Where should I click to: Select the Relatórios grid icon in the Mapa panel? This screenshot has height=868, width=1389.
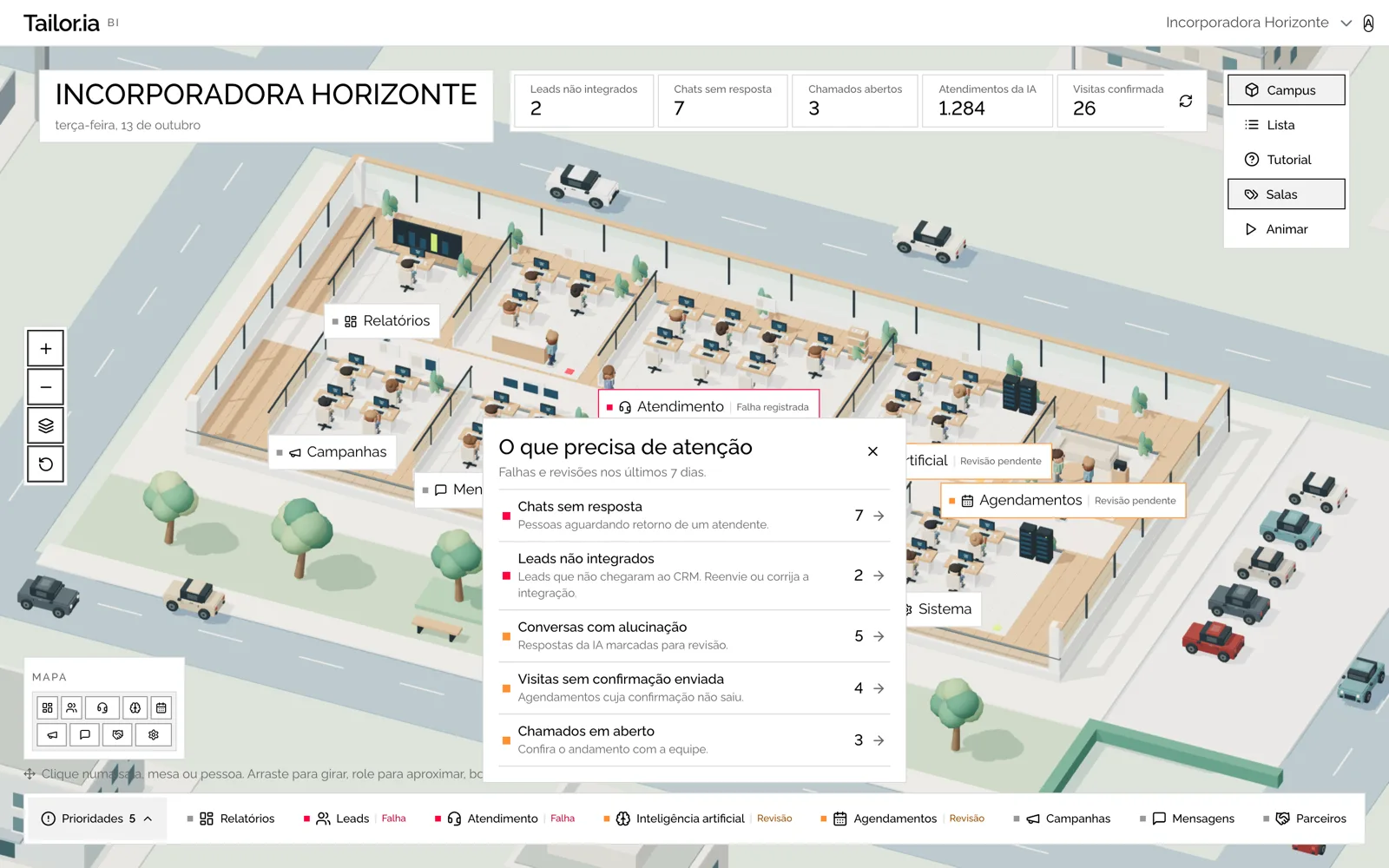[x=48, y=707]
